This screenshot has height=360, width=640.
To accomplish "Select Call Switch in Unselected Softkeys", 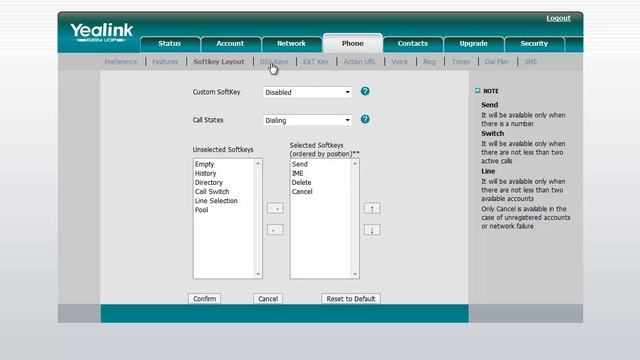I will pyautogui.click(x=212, y=191).
